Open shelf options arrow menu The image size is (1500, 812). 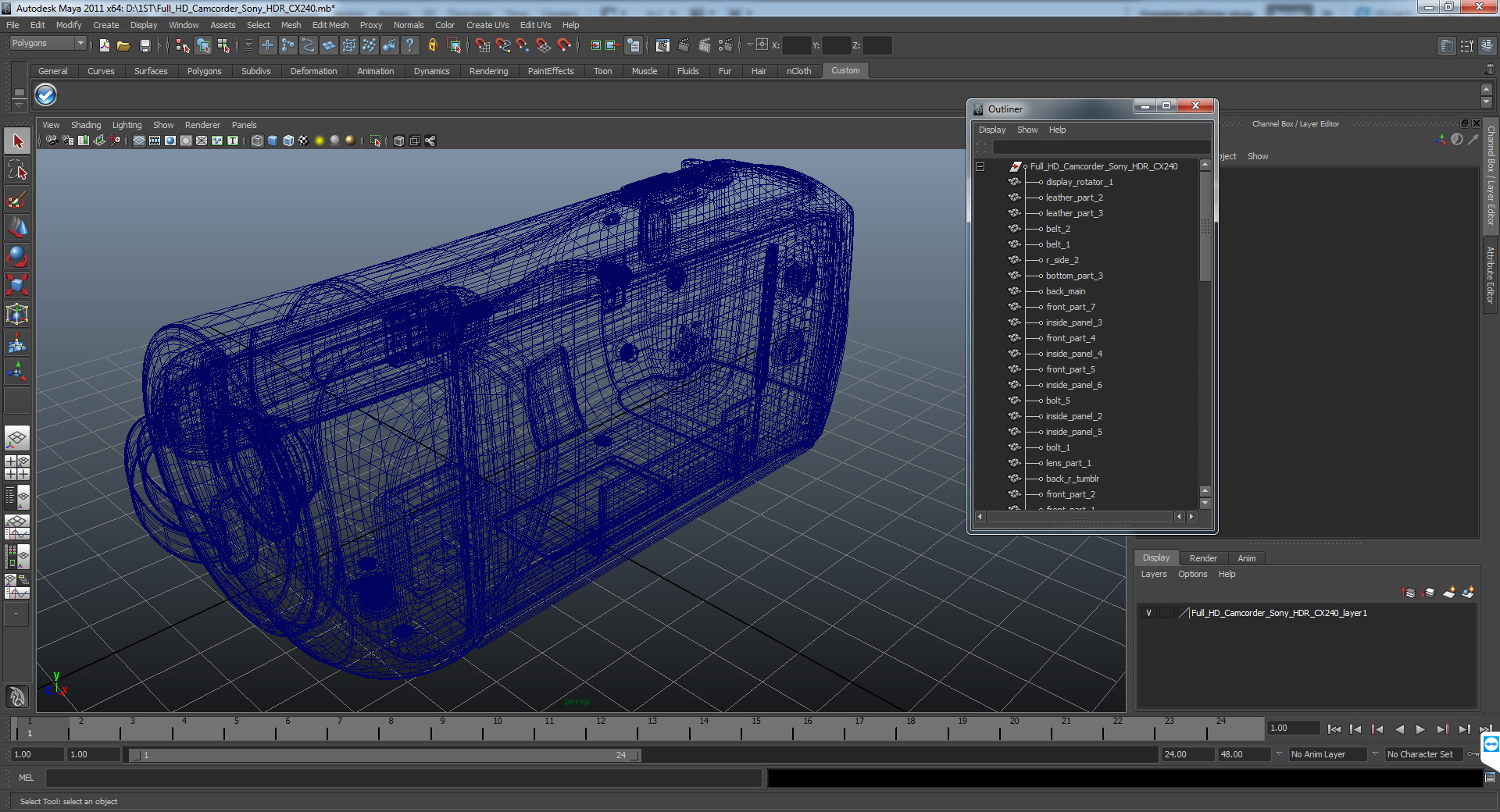click(20, 104)
